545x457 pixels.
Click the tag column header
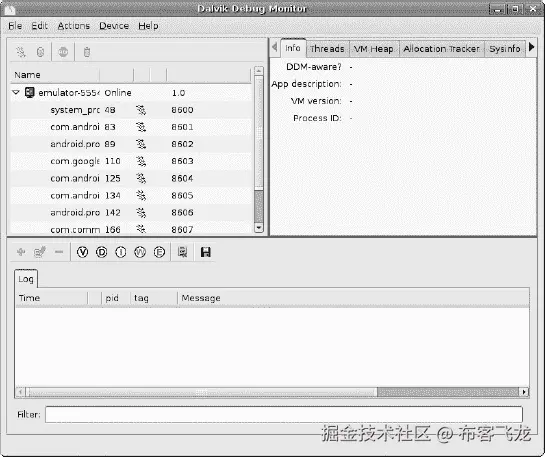[x=154, y=298]
